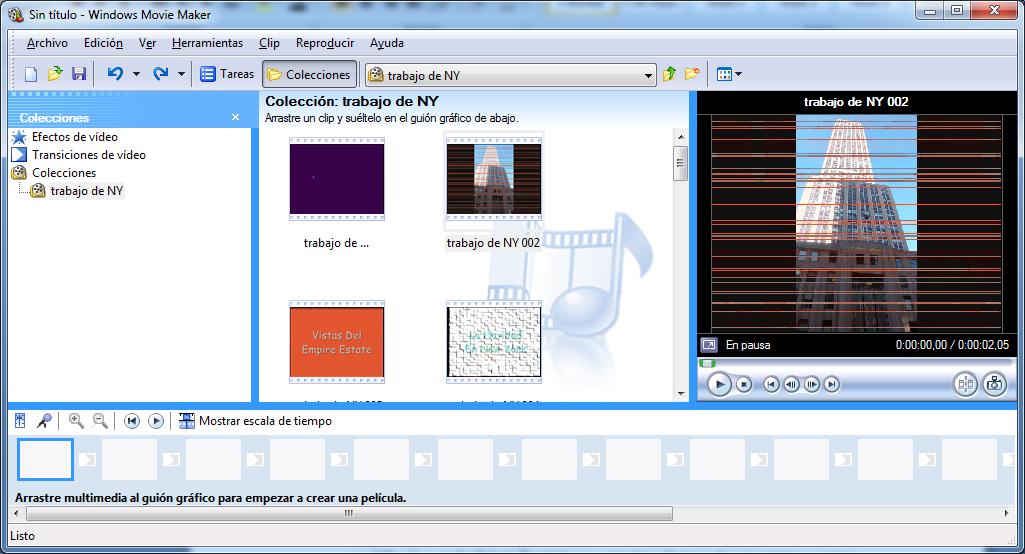Click the take picture camera icon
The width and height of the screenshot is (1025, 554).
(994, 384)
